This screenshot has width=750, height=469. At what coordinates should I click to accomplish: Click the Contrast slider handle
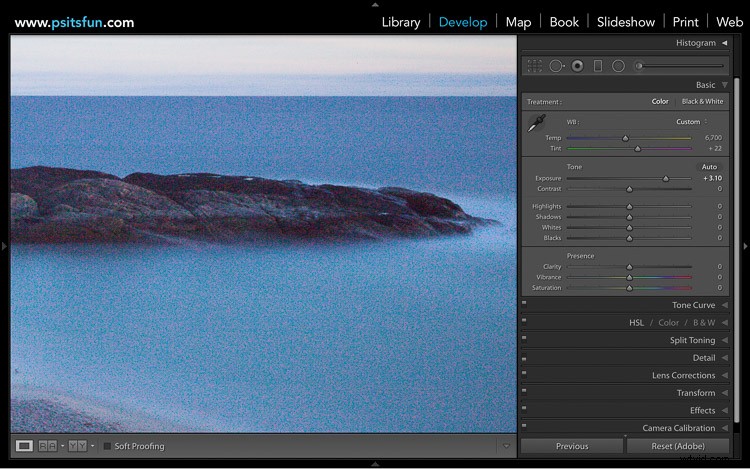[x=629, y=189]
